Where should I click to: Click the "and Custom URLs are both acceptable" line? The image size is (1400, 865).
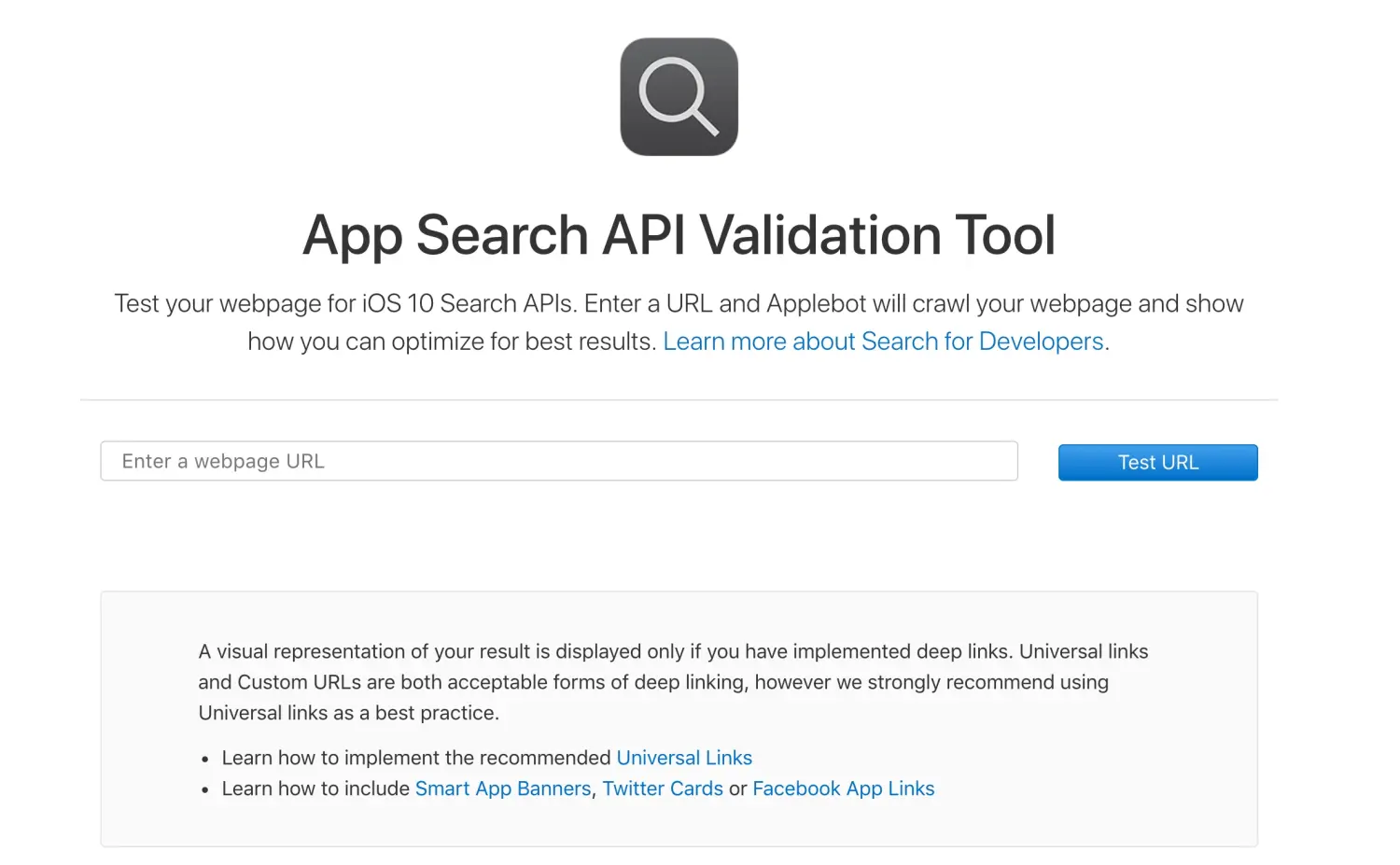(x=652, y=682)
